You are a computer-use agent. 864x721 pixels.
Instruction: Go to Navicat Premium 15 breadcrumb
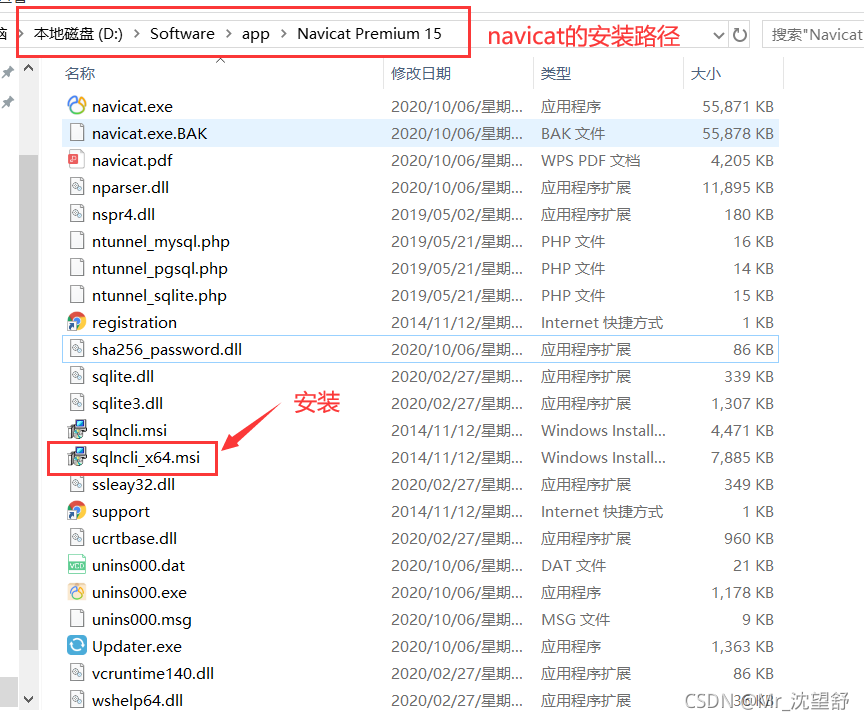[x=369, y=34]
